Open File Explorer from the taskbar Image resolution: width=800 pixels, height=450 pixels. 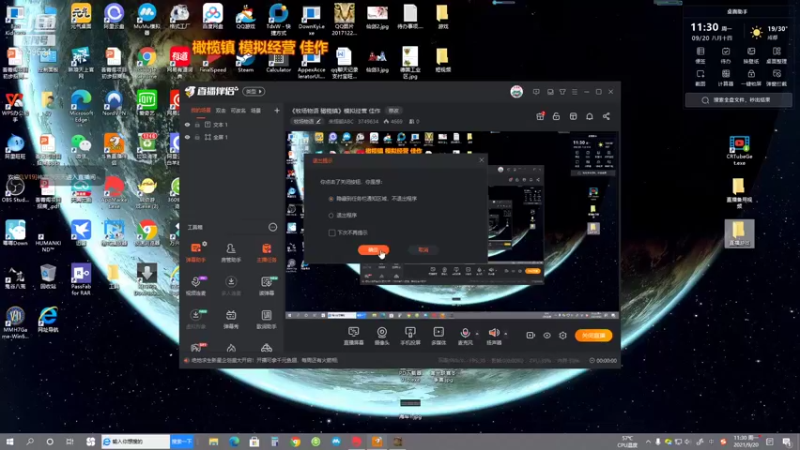(x=213, y=441)
